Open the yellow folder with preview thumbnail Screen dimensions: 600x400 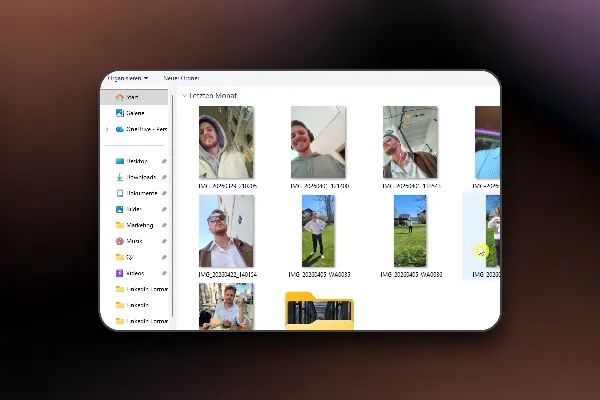click(320, 310)
